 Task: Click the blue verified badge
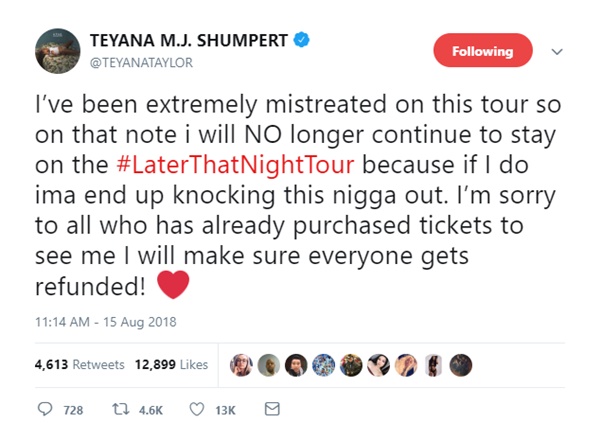300,41
